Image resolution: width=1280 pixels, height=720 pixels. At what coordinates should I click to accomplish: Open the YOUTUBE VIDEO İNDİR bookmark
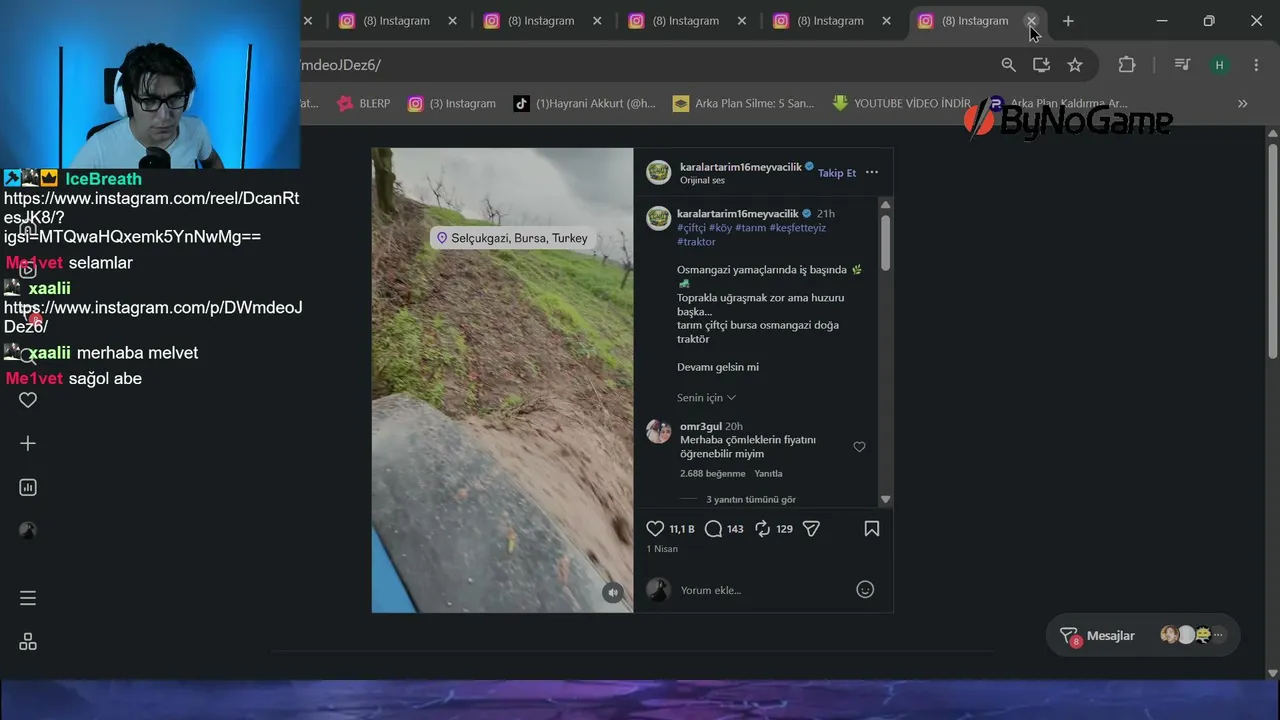click(x=901, y=103)
